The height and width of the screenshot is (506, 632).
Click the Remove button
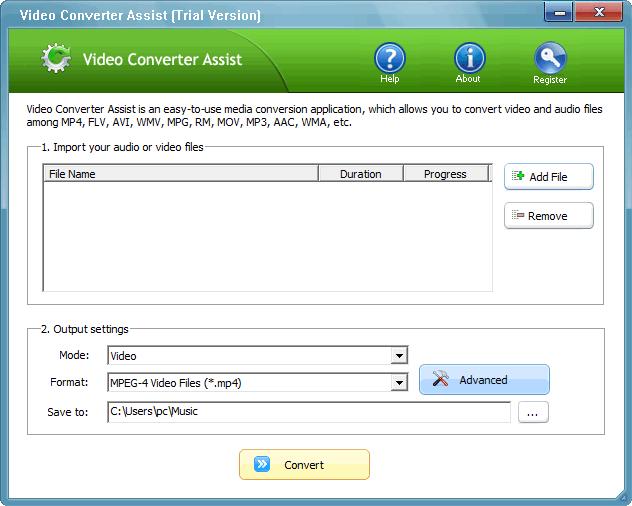[549, 216]
